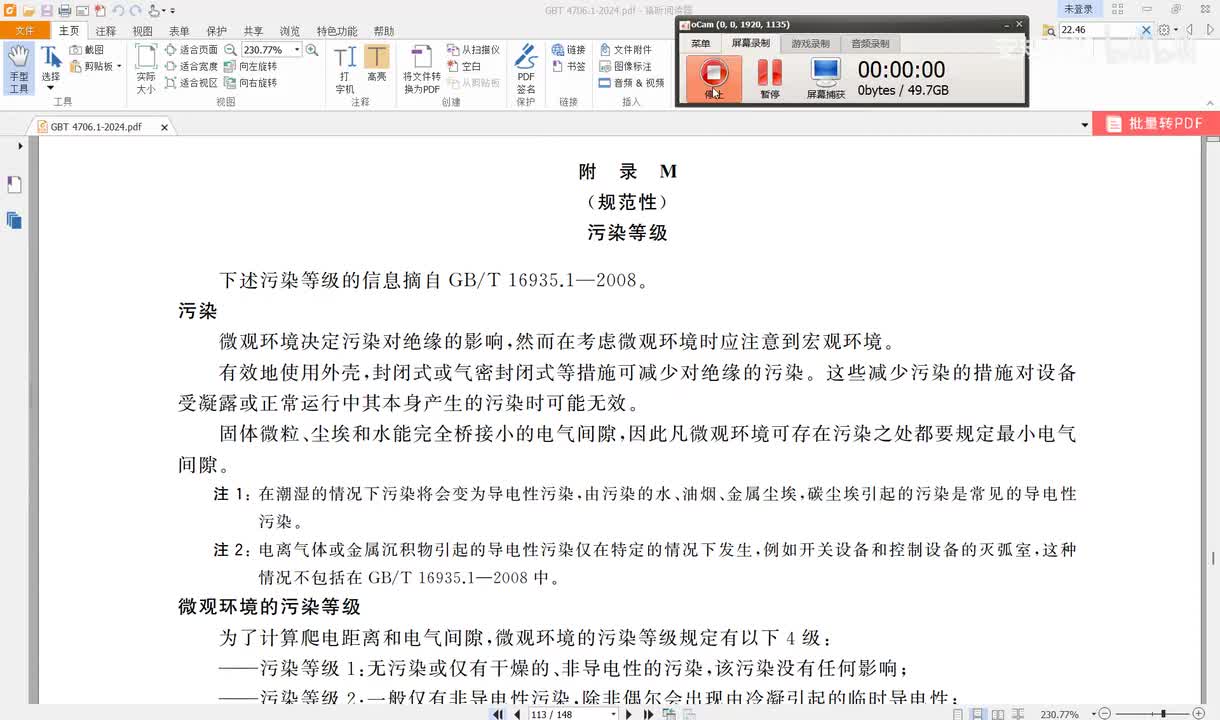This screenshot has height=720, width=1220.
Task: Click the ribbon zoom in magnifier
Action: point(312,49)
